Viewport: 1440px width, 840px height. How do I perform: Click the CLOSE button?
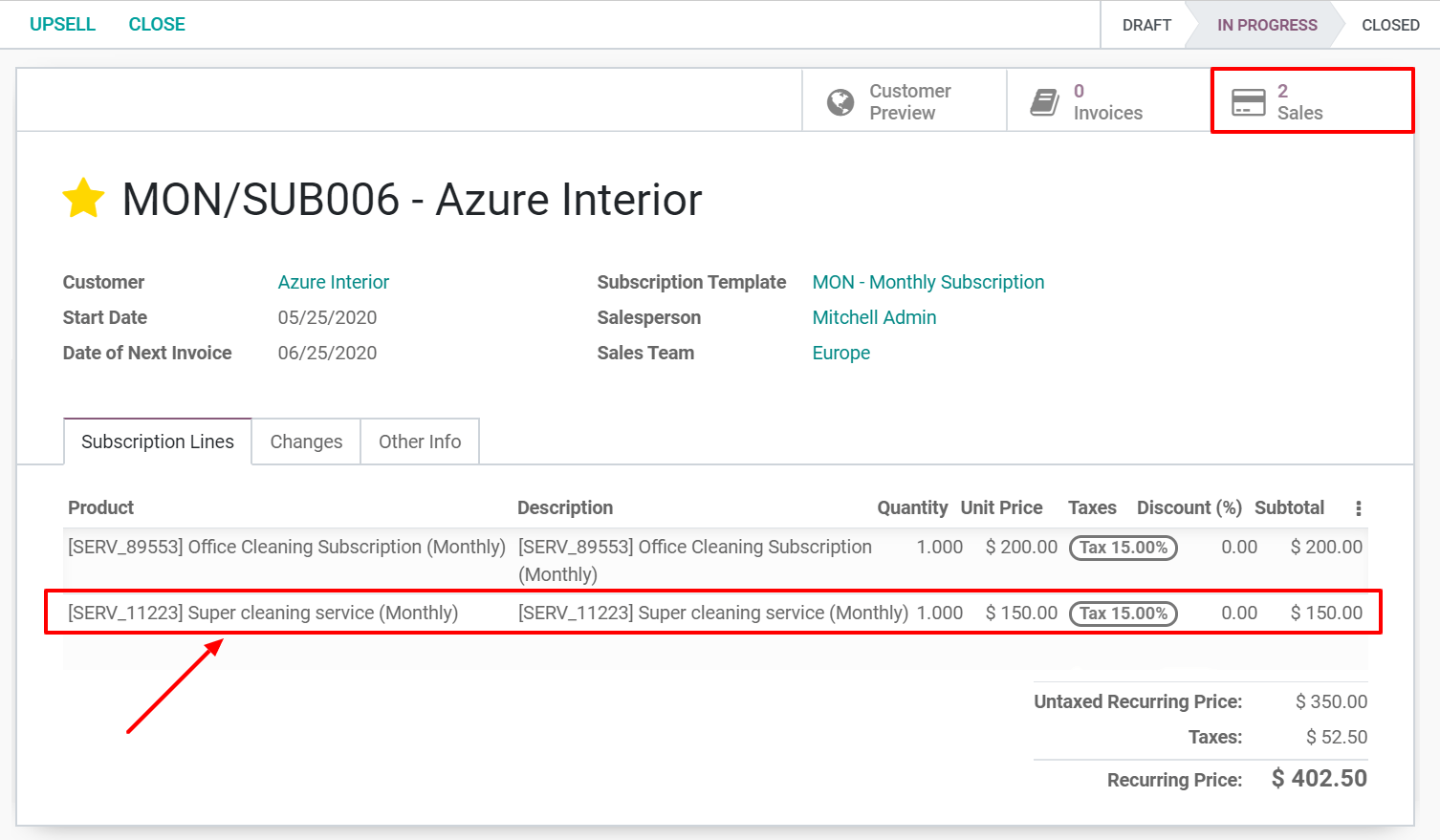[x=156, y=24]
